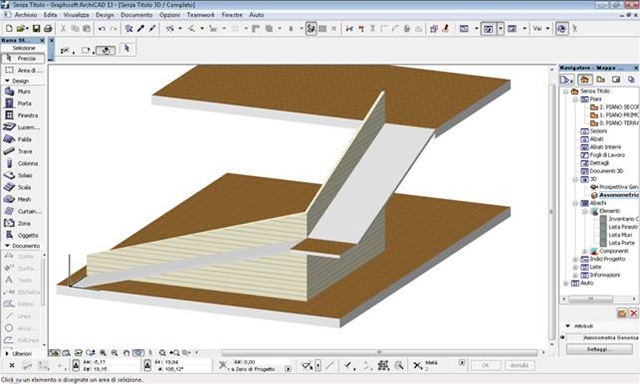Expand the Indici Progetto tree node
Viewport: 640px width, 384px height.
click(575, 259)
